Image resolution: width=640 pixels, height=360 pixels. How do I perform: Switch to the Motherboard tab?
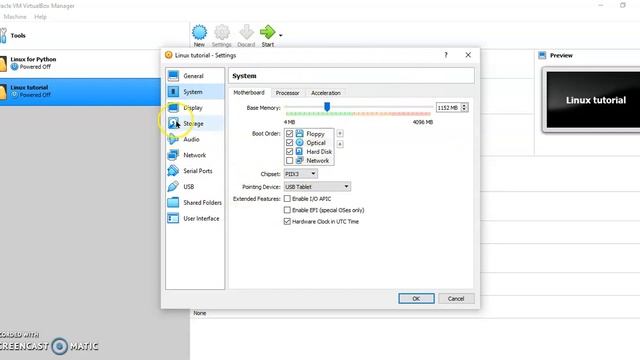(249, 93)
